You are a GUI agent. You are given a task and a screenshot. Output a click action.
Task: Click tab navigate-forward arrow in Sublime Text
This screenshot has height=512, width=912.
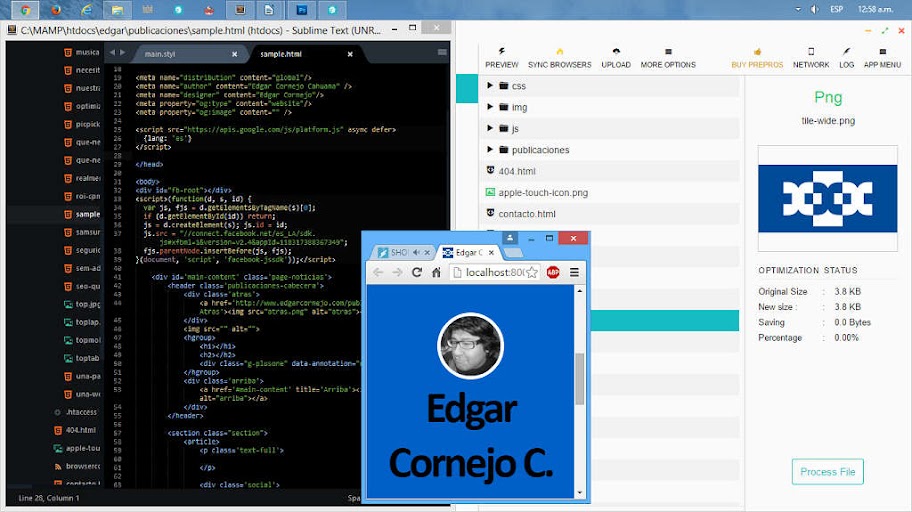pos(122,52)
